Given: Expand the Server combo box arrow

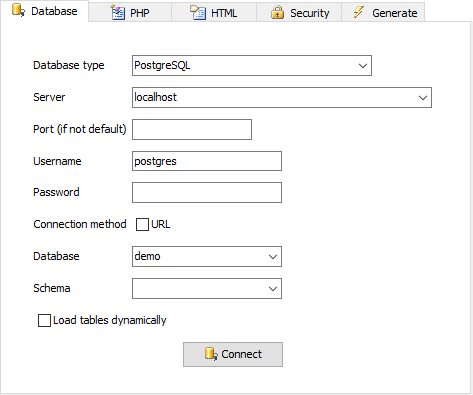Looking at the screenshot, I should tap(423, 98).
